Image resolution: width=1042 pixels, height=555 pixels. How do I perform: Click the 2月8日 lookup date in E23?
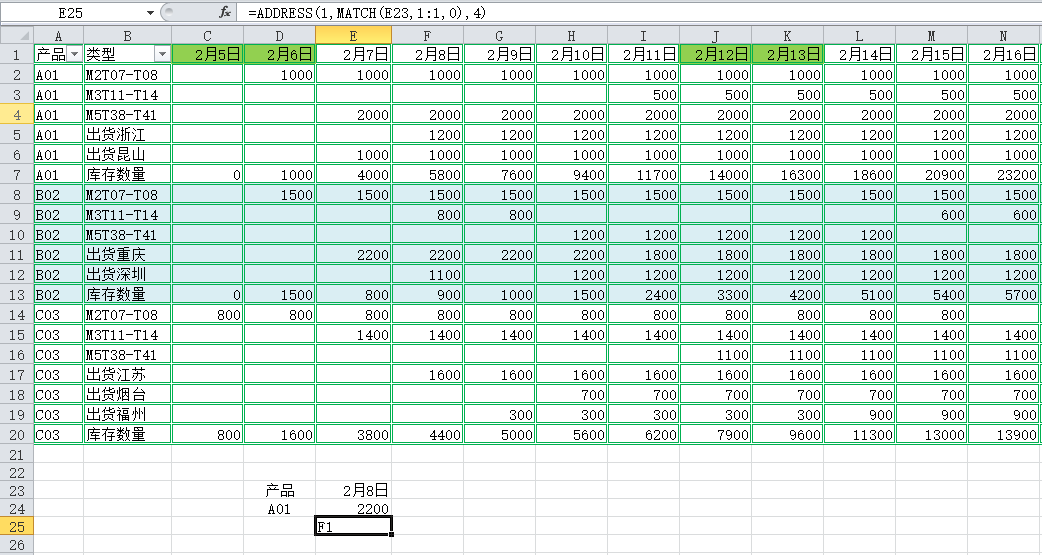tap(354, 491)
